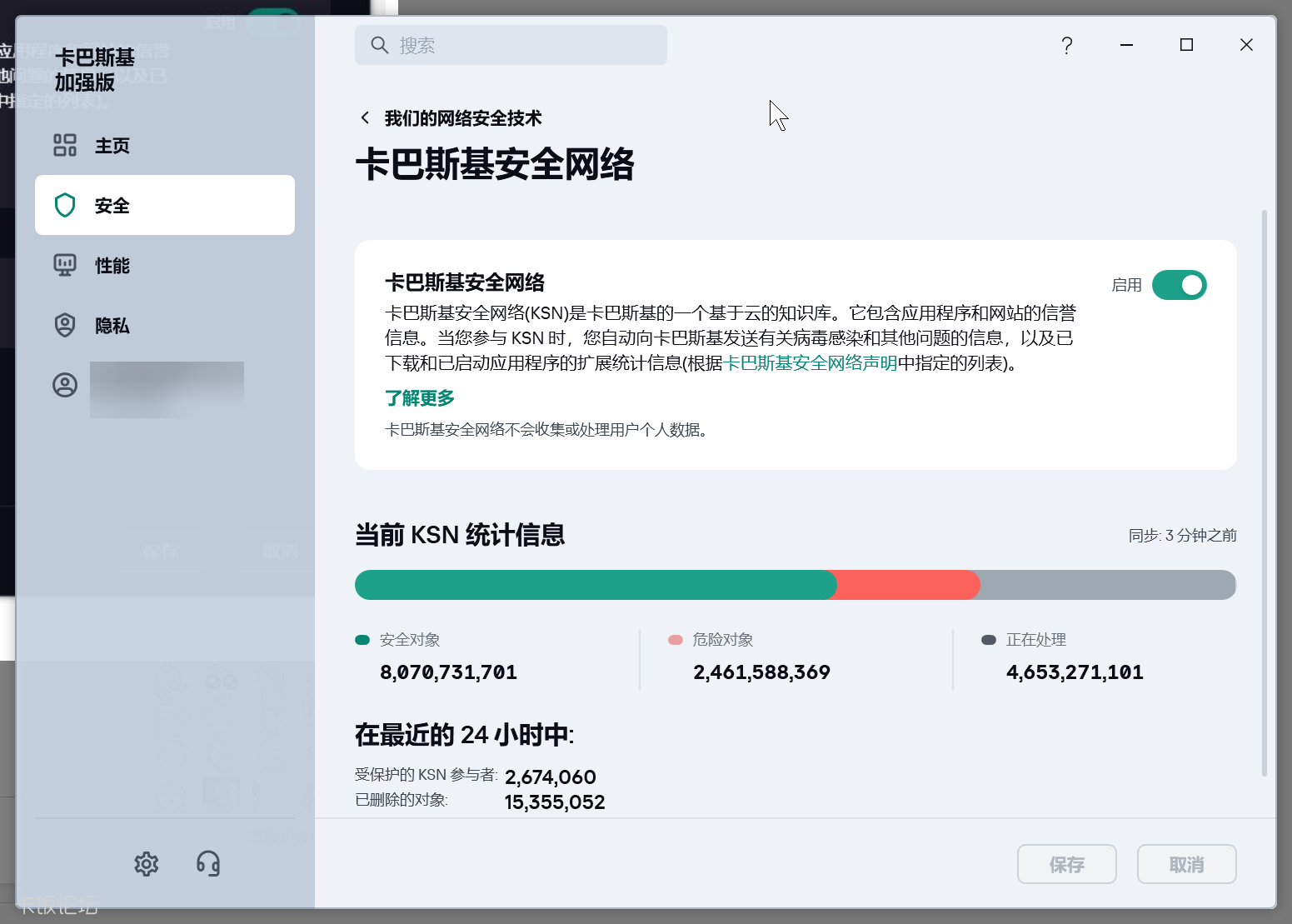The width and height of the screenshot is (1292, 924).
Task: Disable the Kaspersky Security Network toggle
Action: [x=1179, y=285]
